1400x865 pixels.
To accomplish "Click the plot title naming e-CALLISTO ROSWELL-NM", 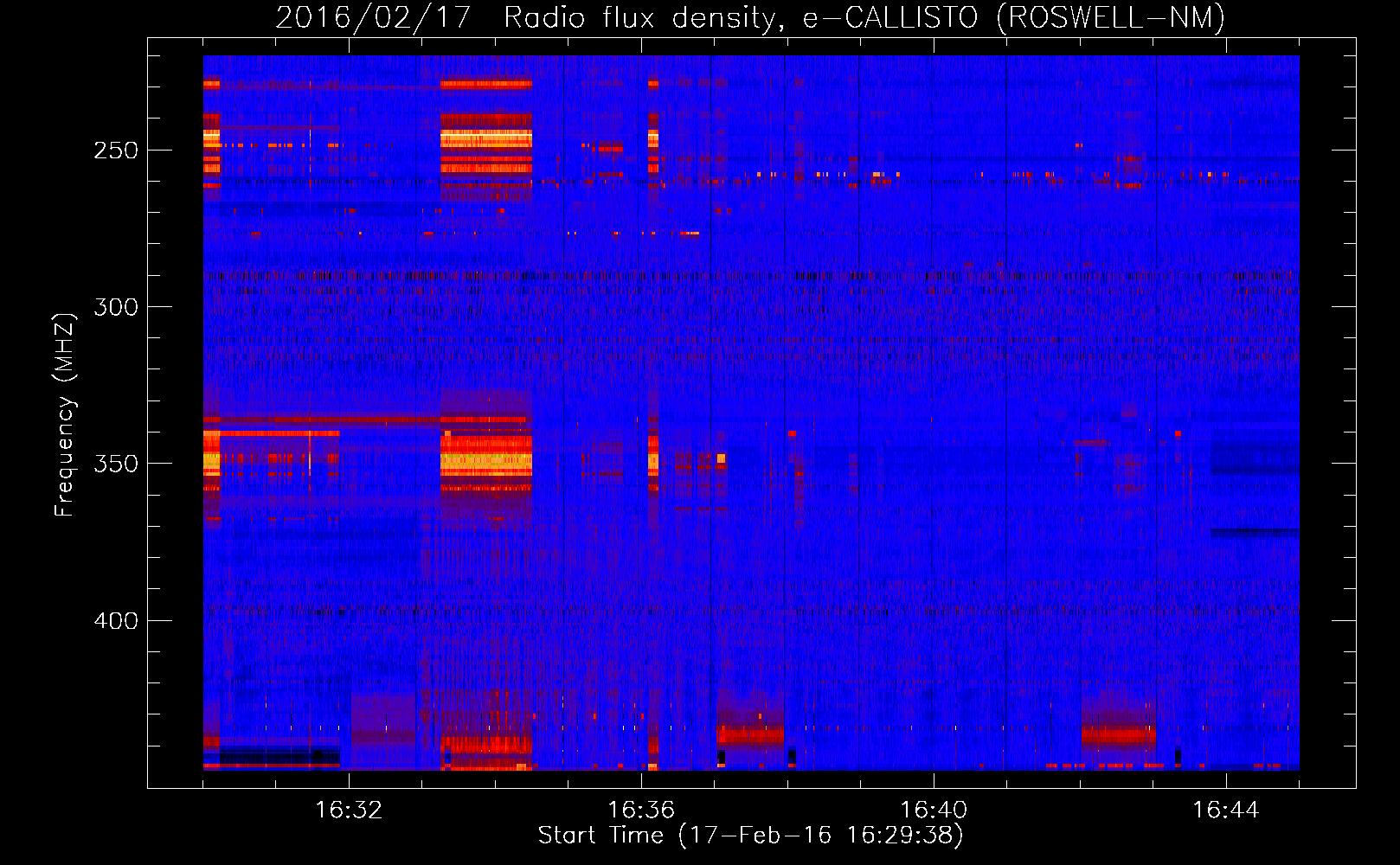I will tap(750, 17).
